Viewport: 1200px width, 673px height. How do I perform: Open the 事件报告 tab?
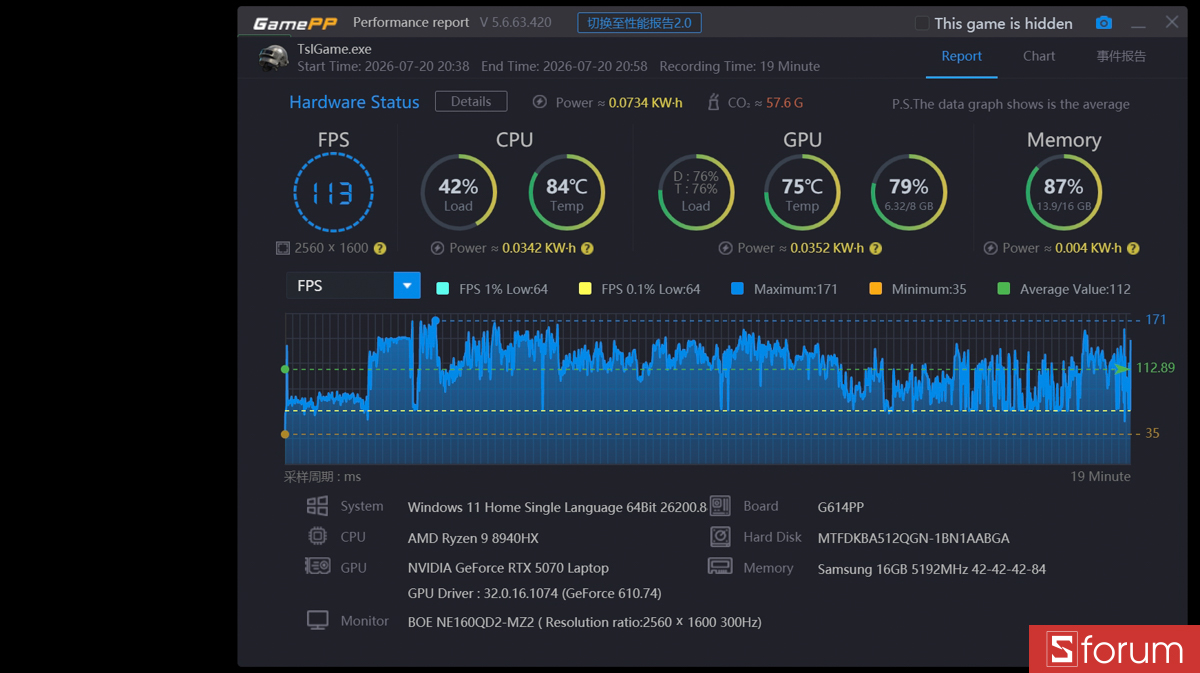tap(1121, 56)
